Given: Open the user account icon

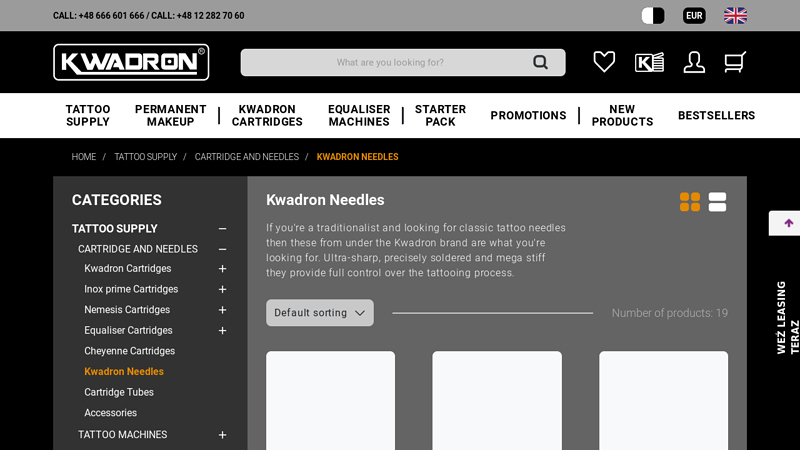Looking at the screenshot, I should (694, 62).
